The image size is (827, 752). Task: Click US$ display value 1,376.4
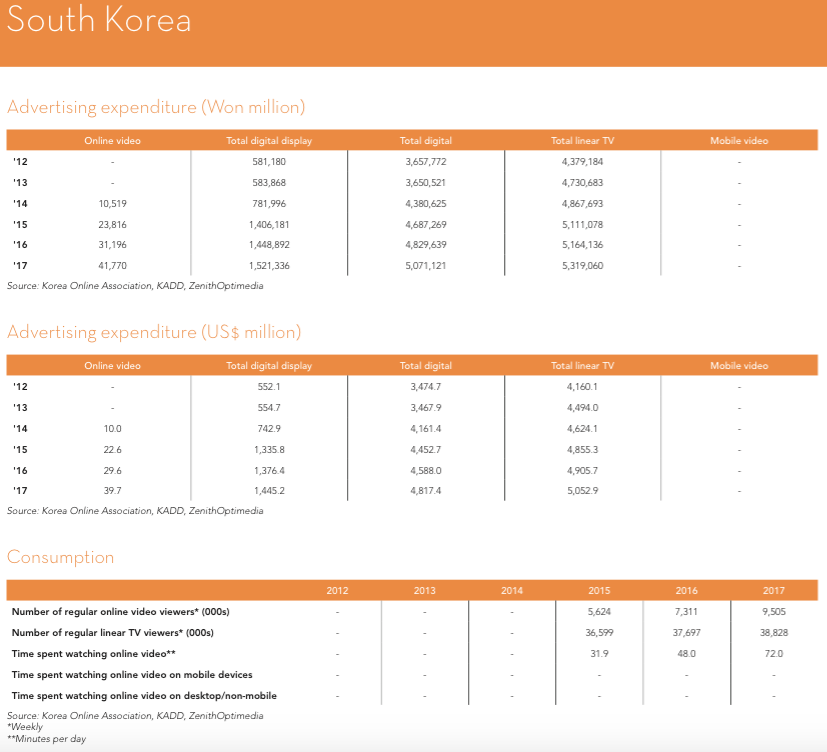coord(269,470)
